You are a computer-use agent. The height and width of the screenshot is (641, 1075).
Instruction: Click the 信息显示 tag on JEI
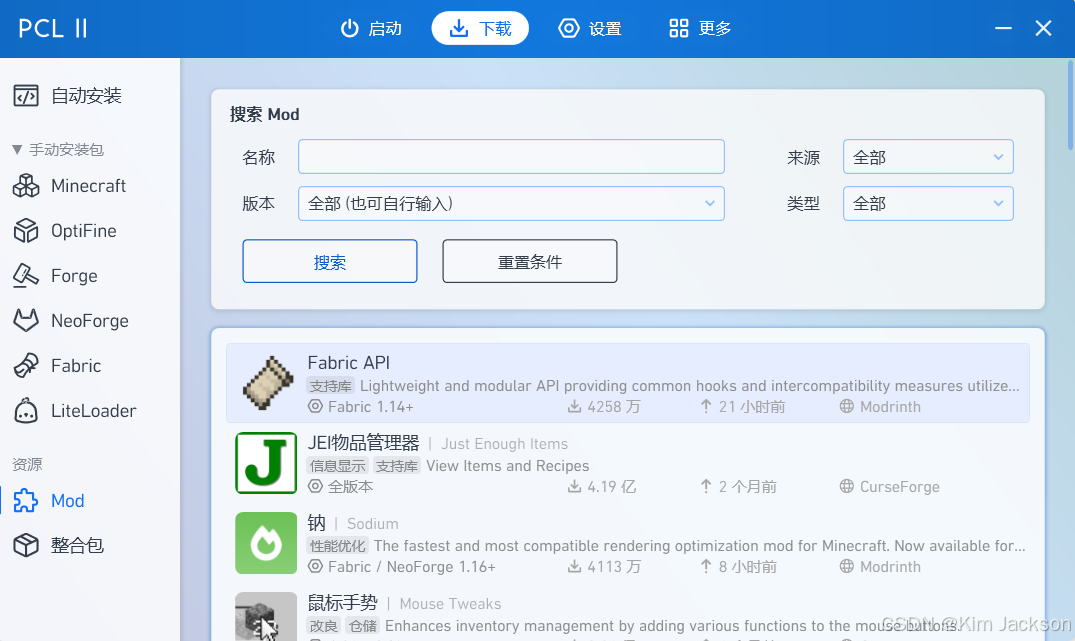(337, 466)
